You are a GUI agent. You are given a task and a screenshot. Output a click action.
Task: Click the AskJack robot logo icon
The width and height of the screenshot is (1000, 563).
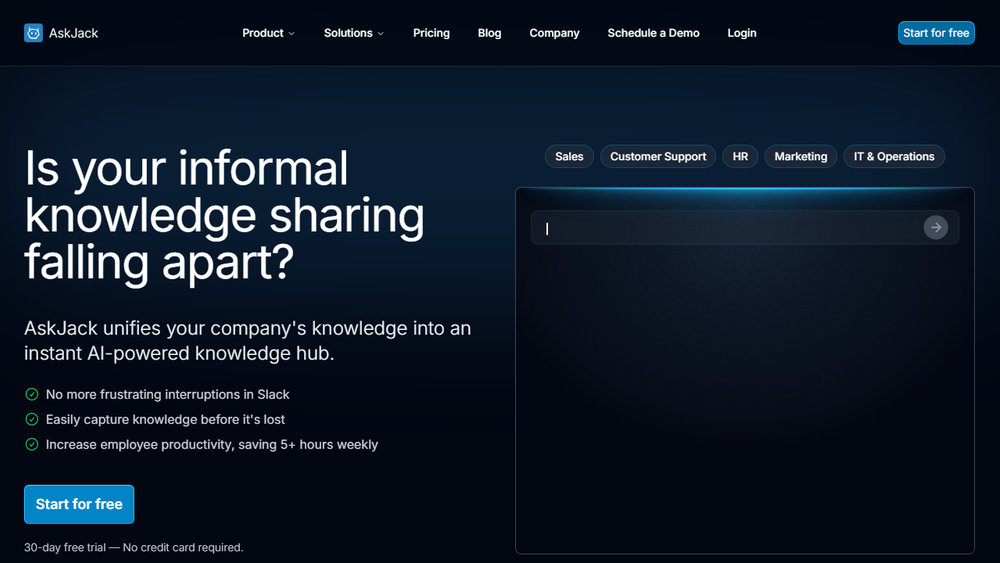[33, 33]
